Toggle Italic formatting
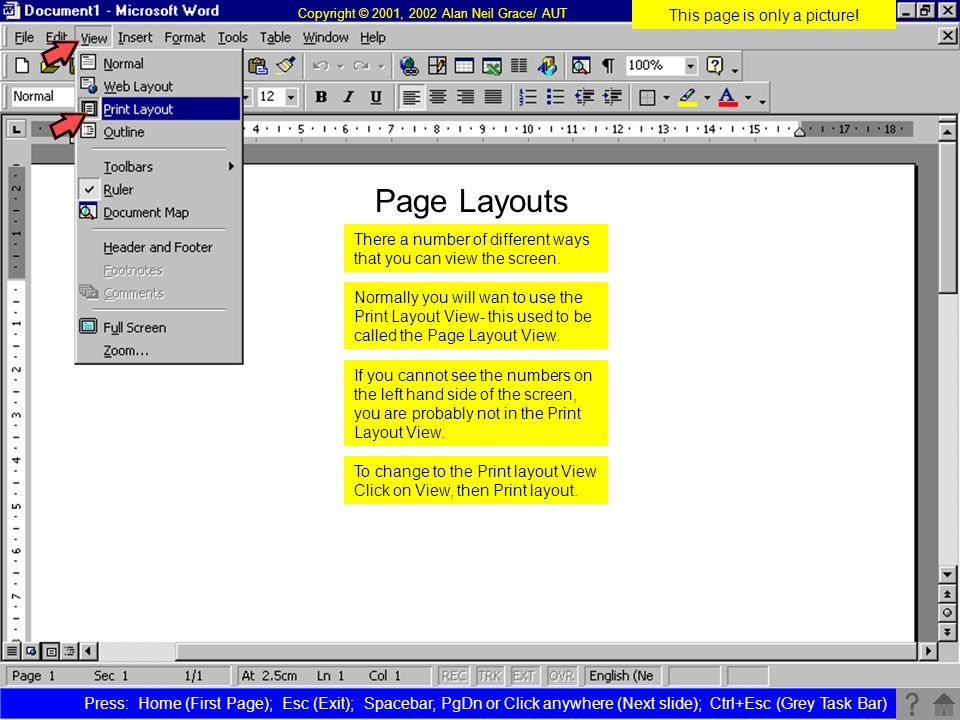 348,97
